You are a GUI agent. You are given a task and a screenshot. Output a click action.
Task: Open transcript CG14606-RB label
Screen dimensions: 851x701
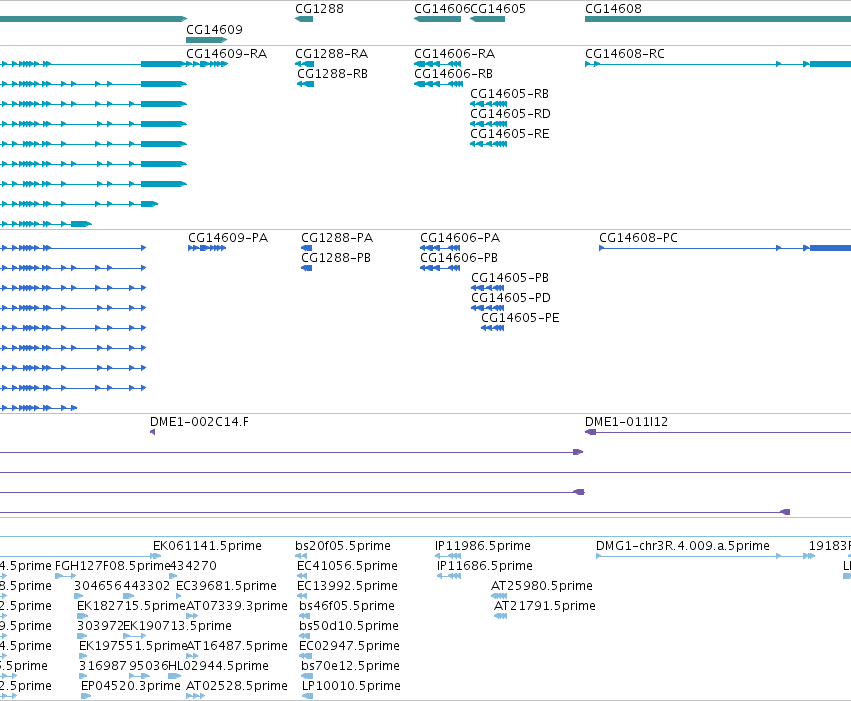454,74
